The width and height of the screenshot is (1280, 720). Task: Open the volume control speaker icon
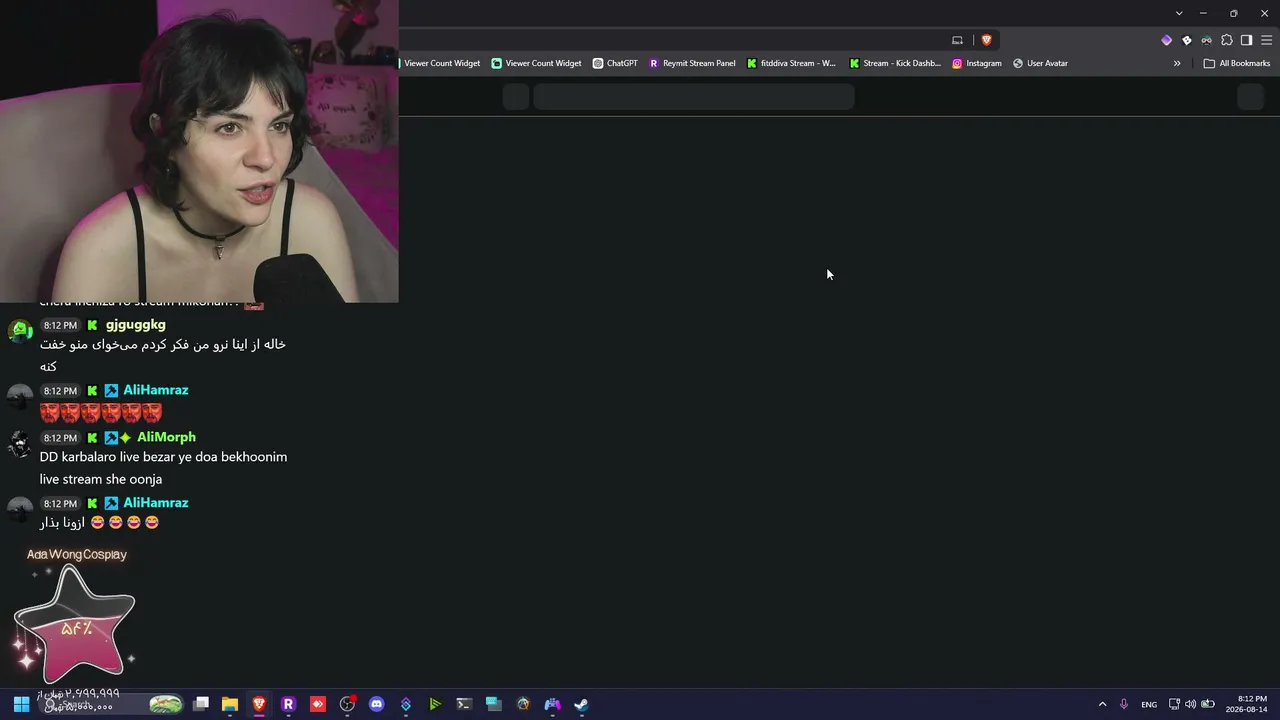1190,704
